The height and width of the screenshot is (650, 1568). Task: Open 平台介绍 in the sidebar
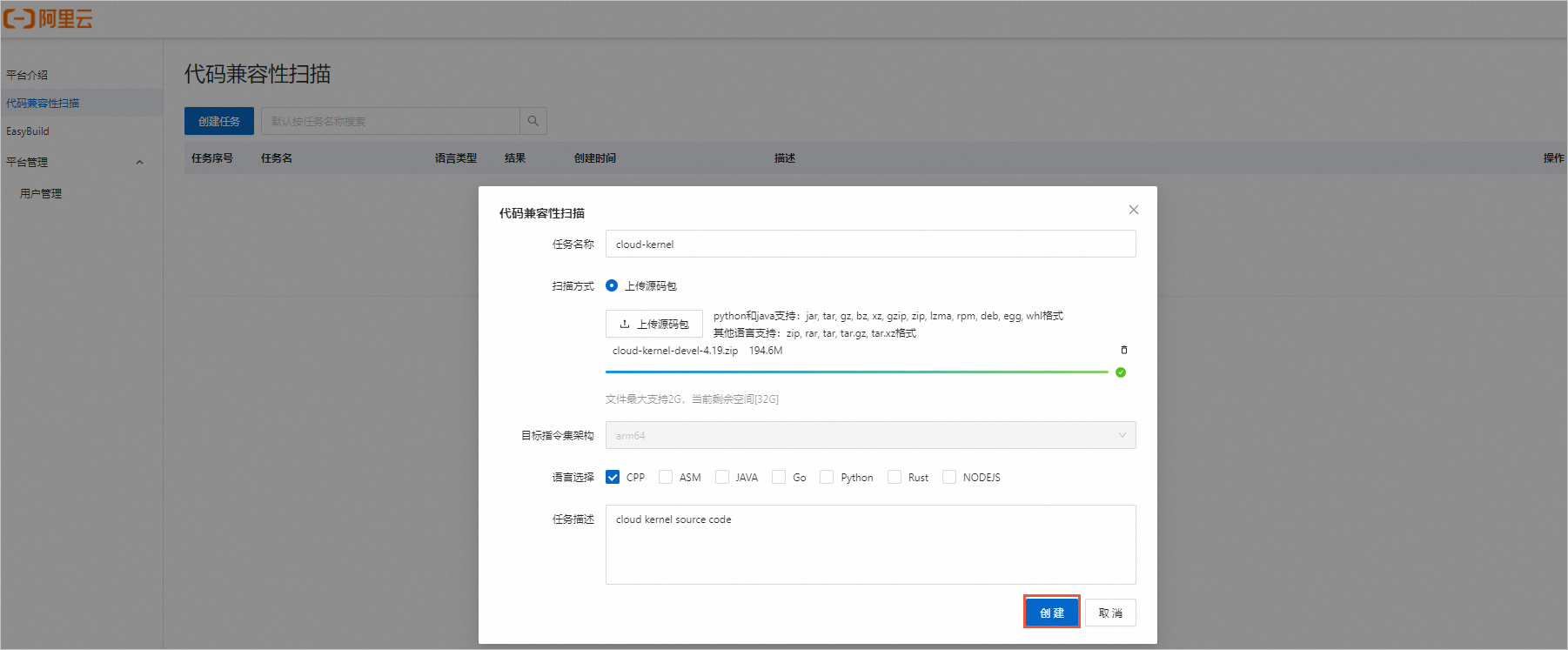(x=27, y=75)
